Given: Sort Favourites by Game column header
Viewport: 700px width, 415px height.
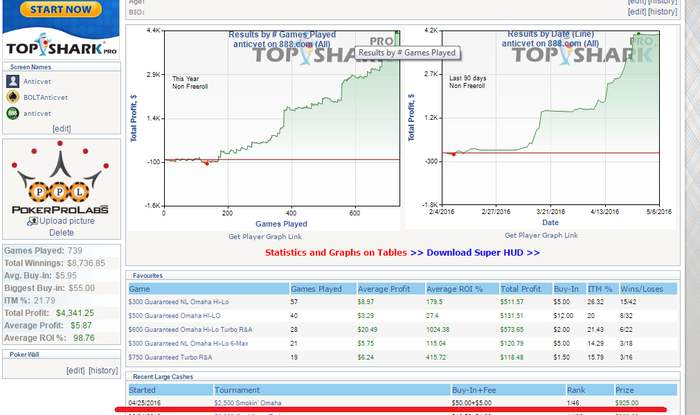Looking at the screenshot, I should [x=208, y=289].
